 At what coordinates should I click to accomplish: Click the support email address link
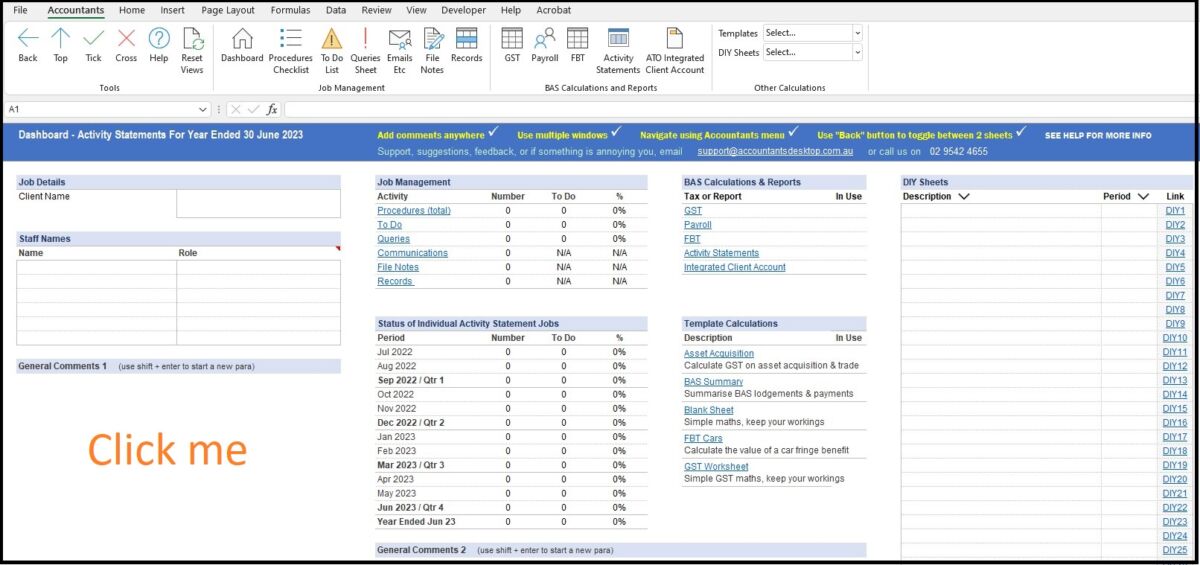(x=775, y=152)
